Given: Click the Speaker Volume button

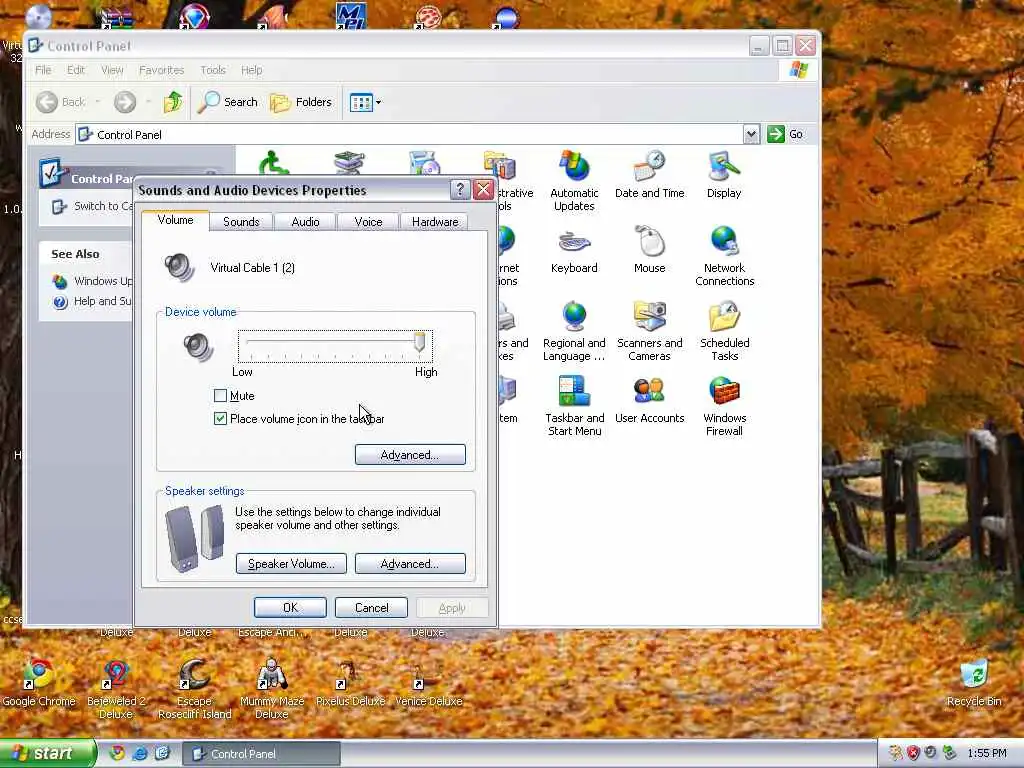Looking at the screenshot, I should 291,564.
